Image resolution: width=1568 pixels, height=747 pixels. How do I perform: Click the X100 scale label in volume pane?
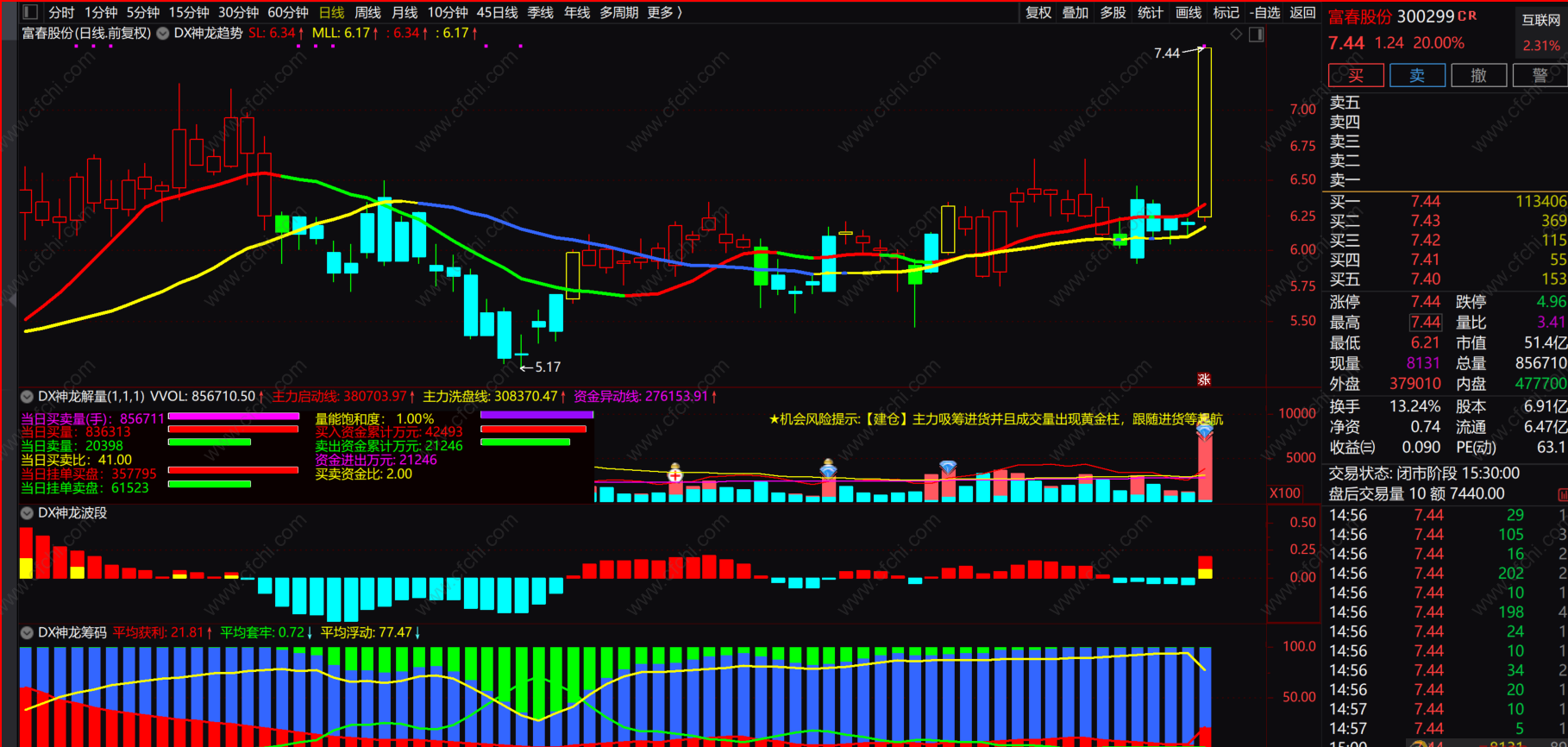(1285, 493)
